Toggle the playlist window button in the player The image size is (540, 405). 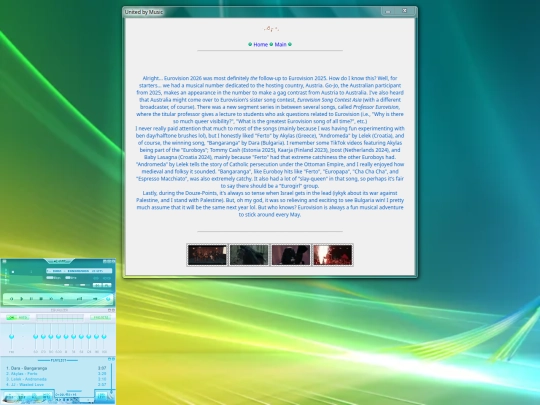pyautogui.click(x=107, y=285)
